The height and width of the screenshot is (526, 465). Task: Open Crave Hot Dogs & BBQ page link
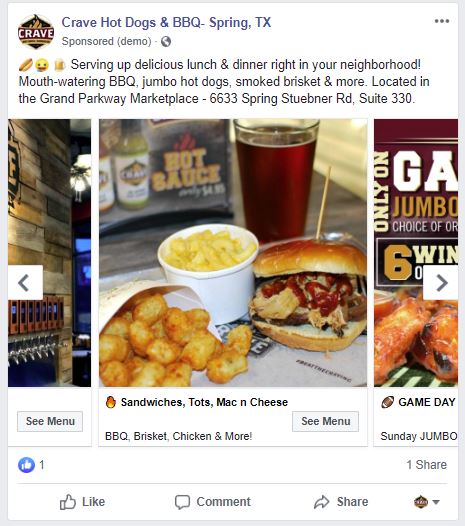point(166,22)
